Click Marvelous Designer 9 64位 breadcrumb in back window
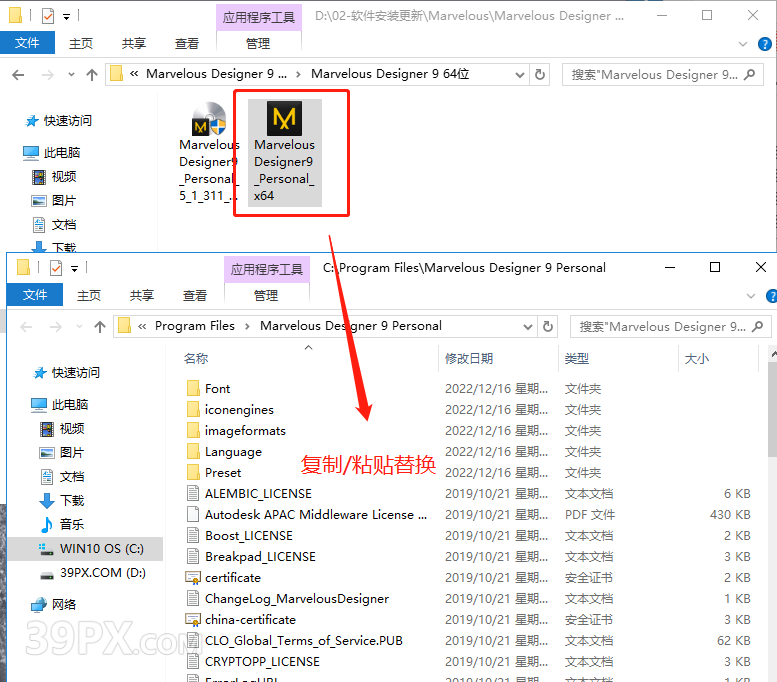This screenshot has width=777, height=682. coord(390,74)
